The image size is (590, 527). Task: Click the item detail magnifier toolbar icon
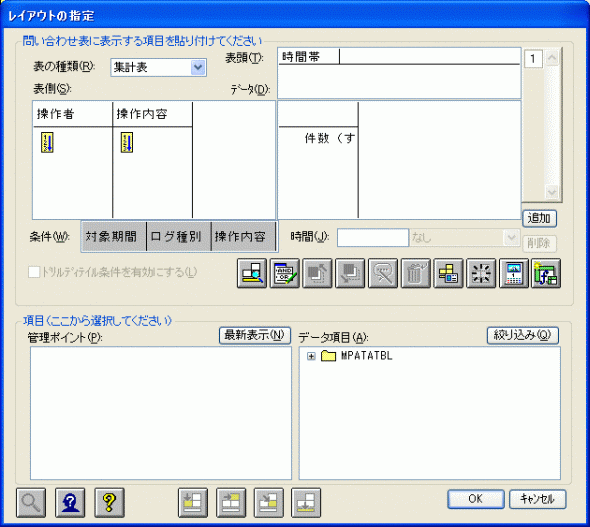252,273
